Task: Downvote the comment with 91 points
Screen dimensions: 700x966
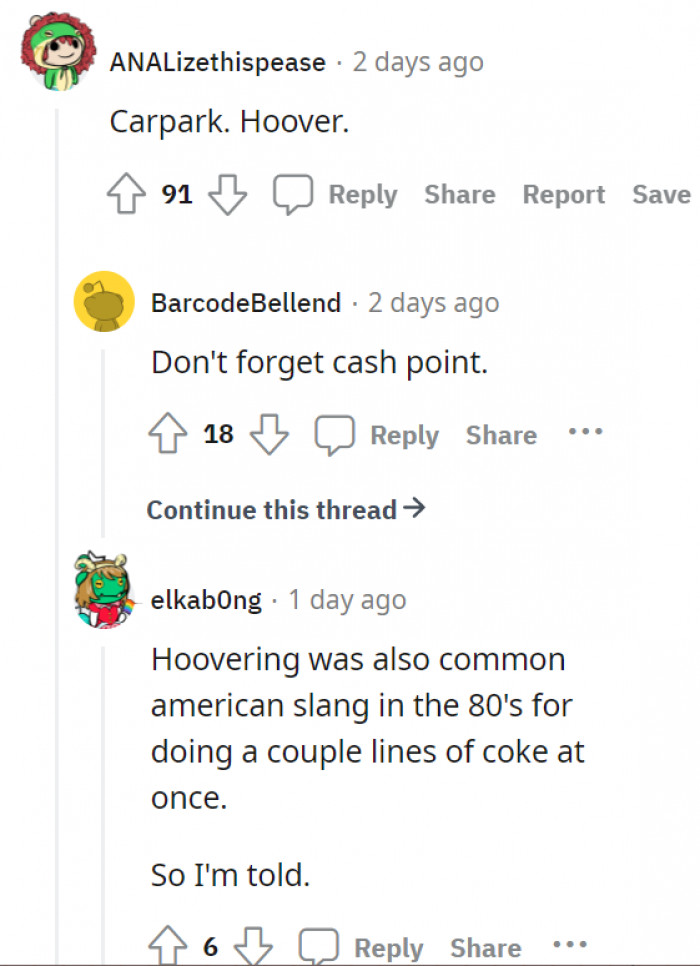Action: [227, 195]
